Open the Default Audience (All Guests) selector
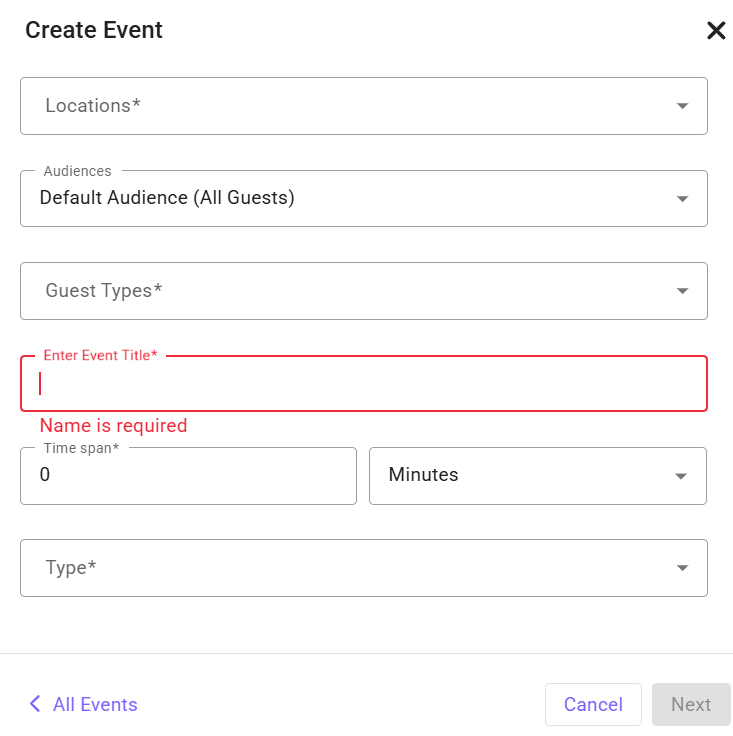Image resolution: width=733 pixels, height=736 pixels. 364,199
